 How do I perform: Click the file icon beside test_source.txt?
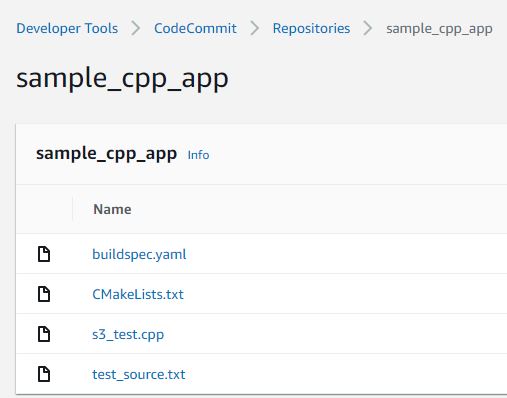(x=44, y=374)
